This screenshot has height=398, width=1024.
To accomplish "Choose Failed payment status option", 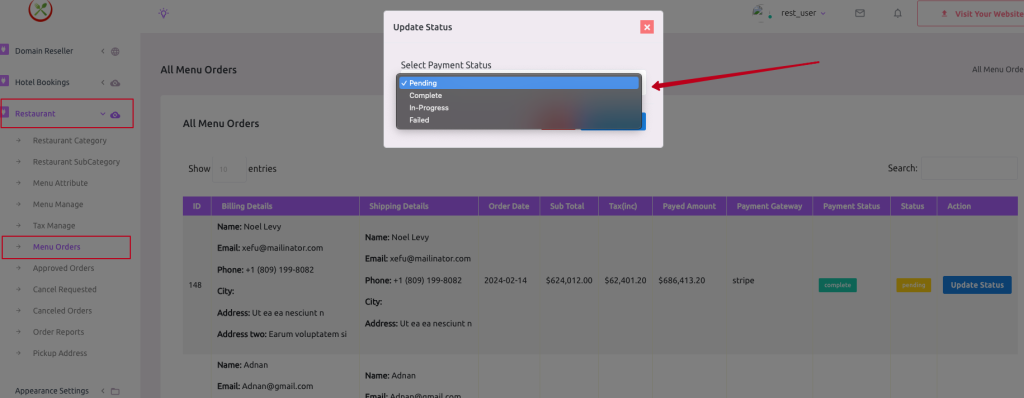I will point(519,120).
